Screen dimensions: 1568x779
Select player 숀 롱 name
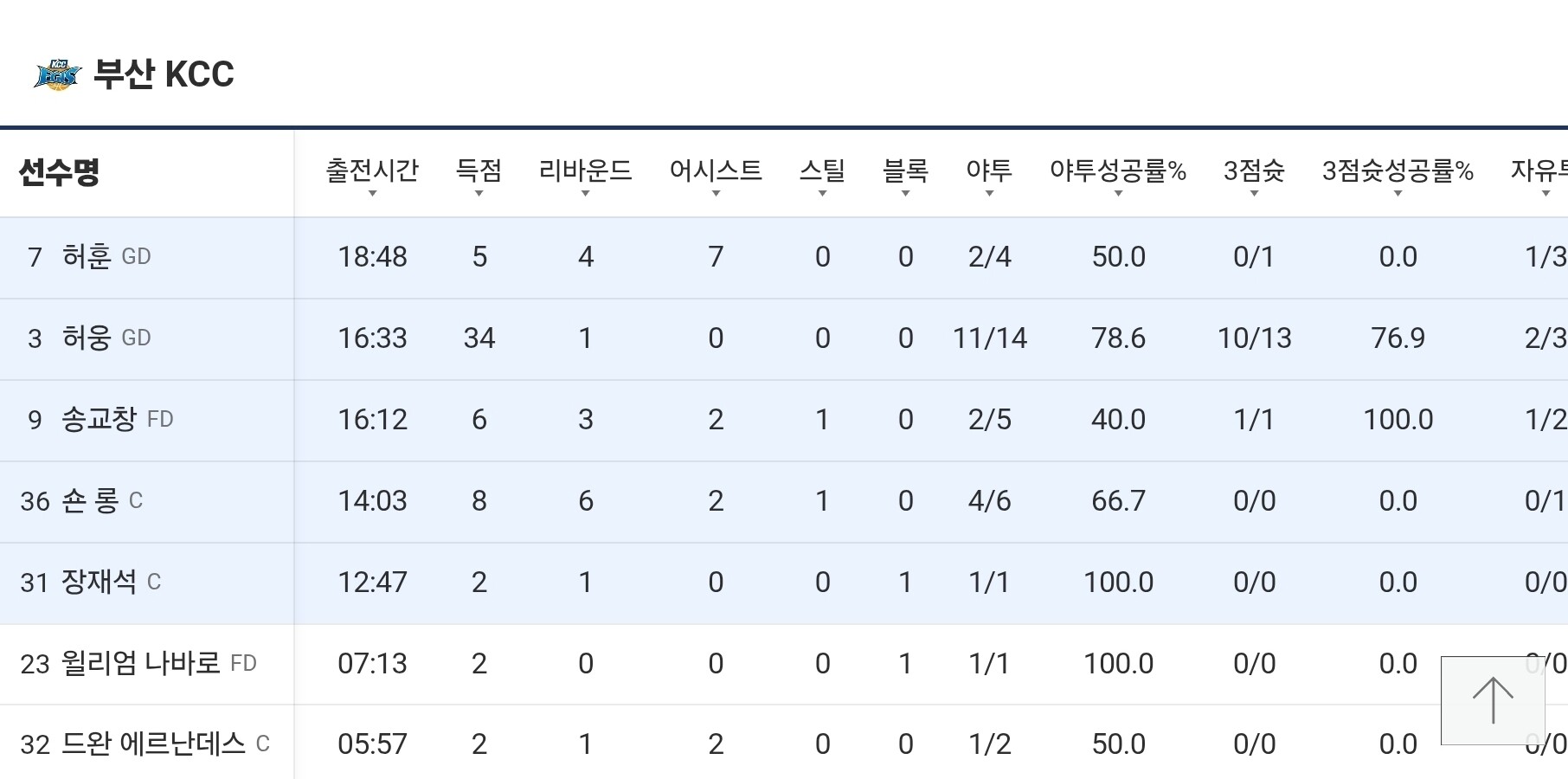coord(90,501)
